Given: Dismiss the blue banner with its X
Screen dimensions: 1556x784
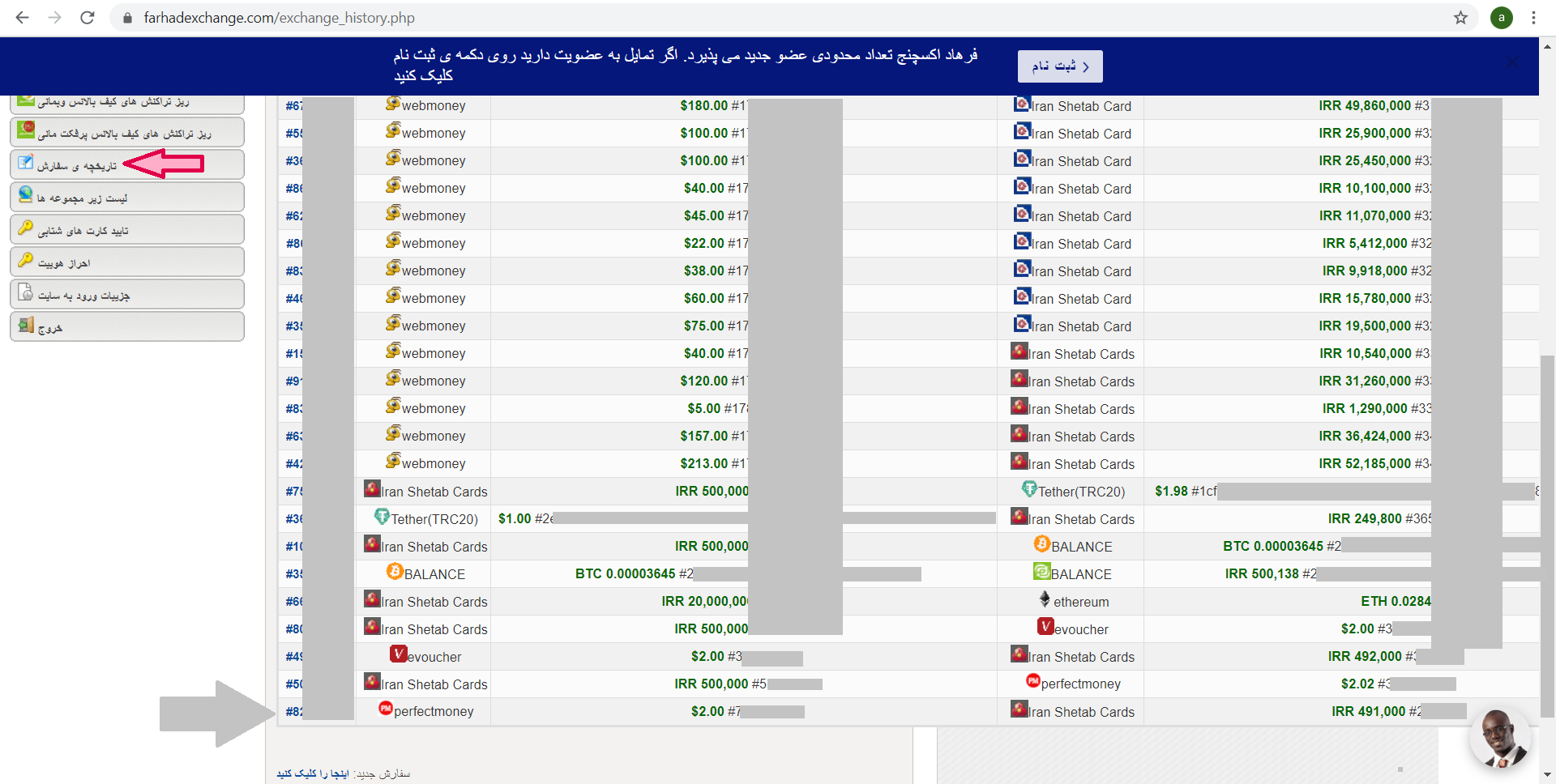Looking at the screenshot, I should coord(1512,62).
